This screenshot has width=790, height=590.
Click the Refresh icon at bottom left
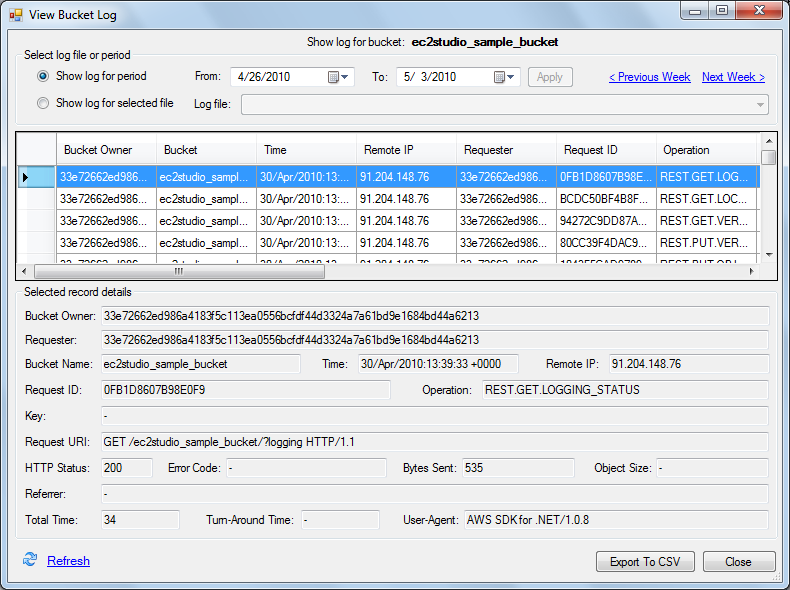tap(30, 559)
